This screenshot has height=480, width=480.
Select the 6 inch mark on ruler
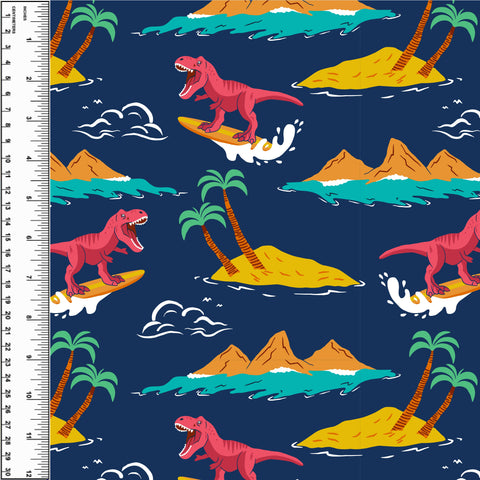[x=29, y=238]
